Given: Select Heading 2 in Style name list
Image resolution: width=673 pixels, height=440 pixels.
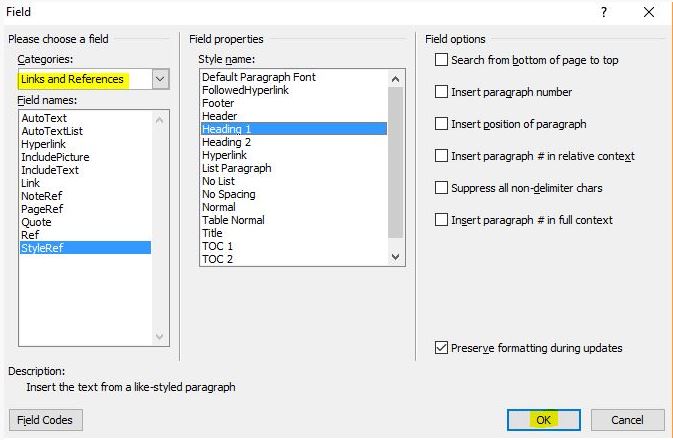Looking at the screenshot, I should pyautogui.click(x=226, y=142).
